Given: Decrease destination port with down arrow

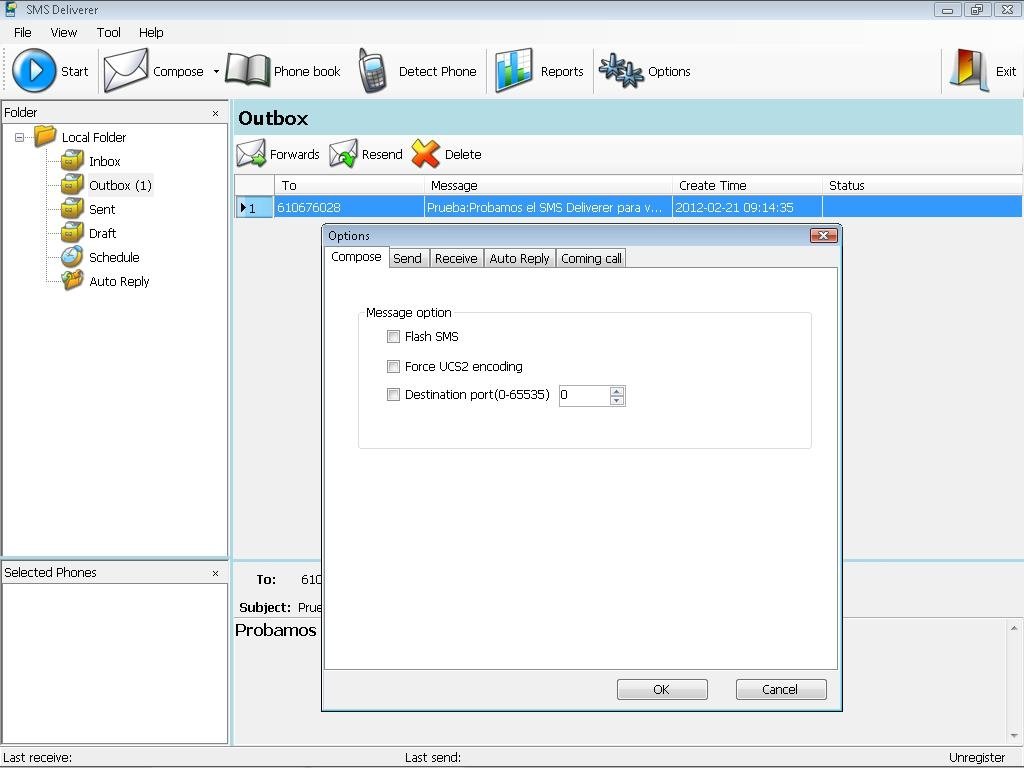Looking at the screenshot, I should click(616, 400).
